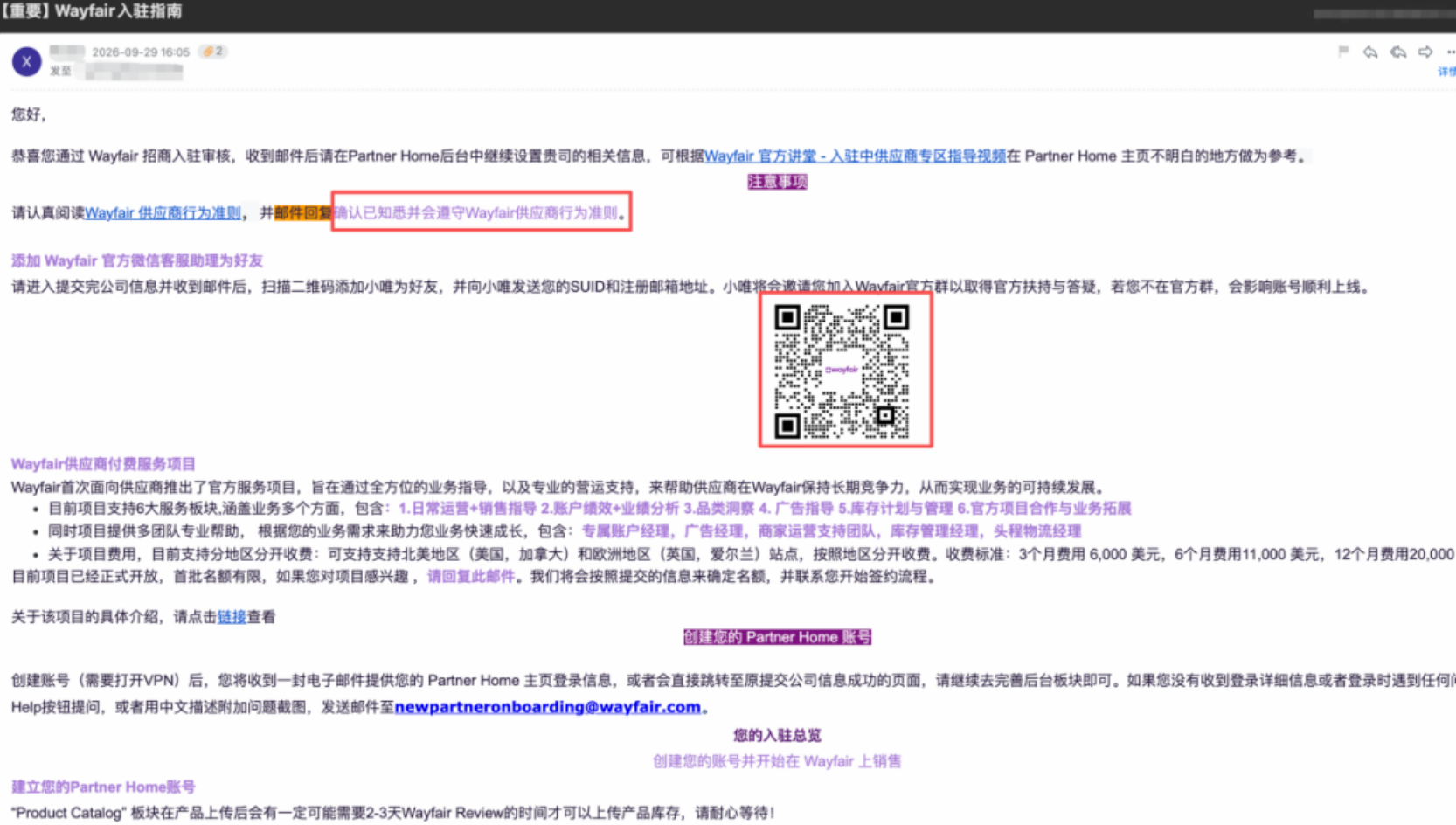Click the 建立您的Partner Home账号 heading
1456x825 pixels.
pos(103,787)
